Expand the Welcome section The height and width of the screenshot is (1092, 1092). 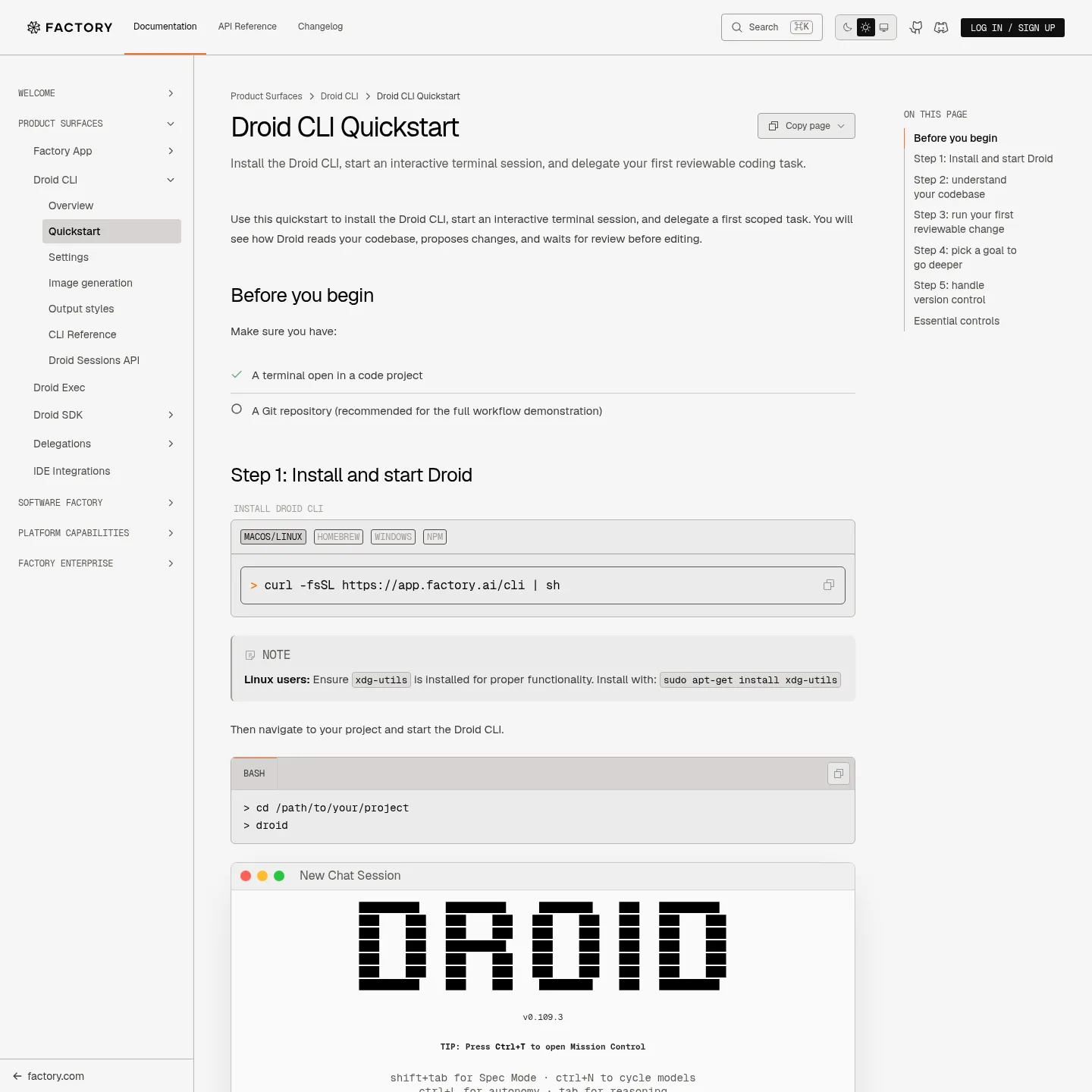click(171, 93)
